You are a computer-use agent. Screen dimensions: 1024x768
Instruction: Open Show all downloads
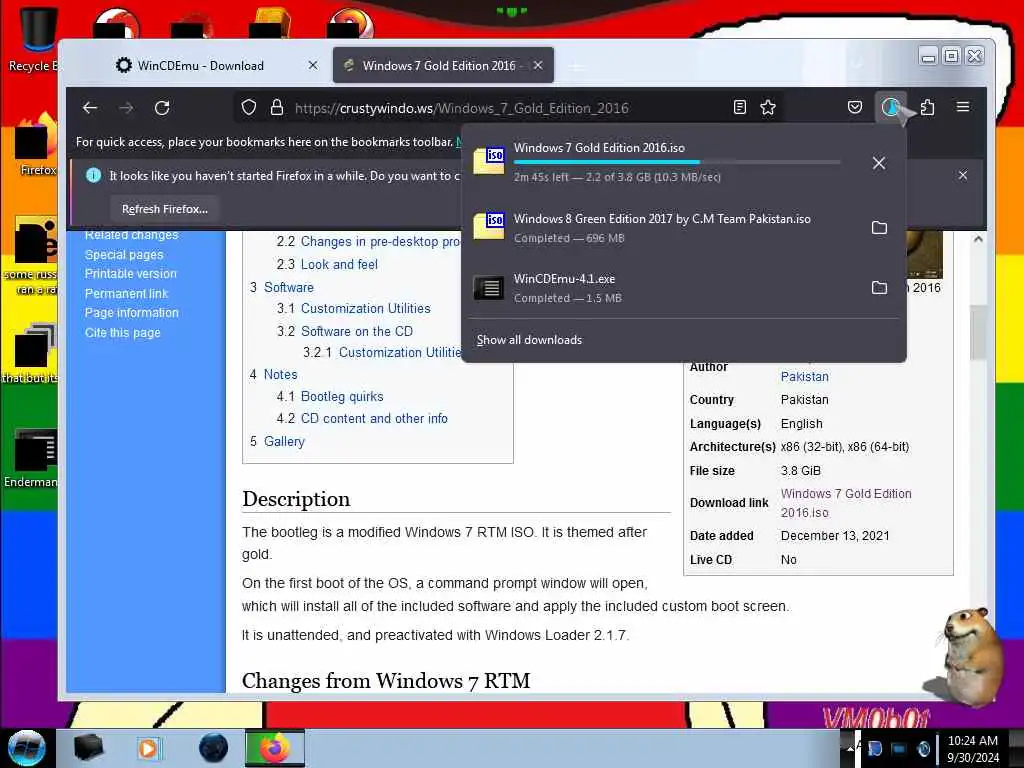tap(529, 340)
